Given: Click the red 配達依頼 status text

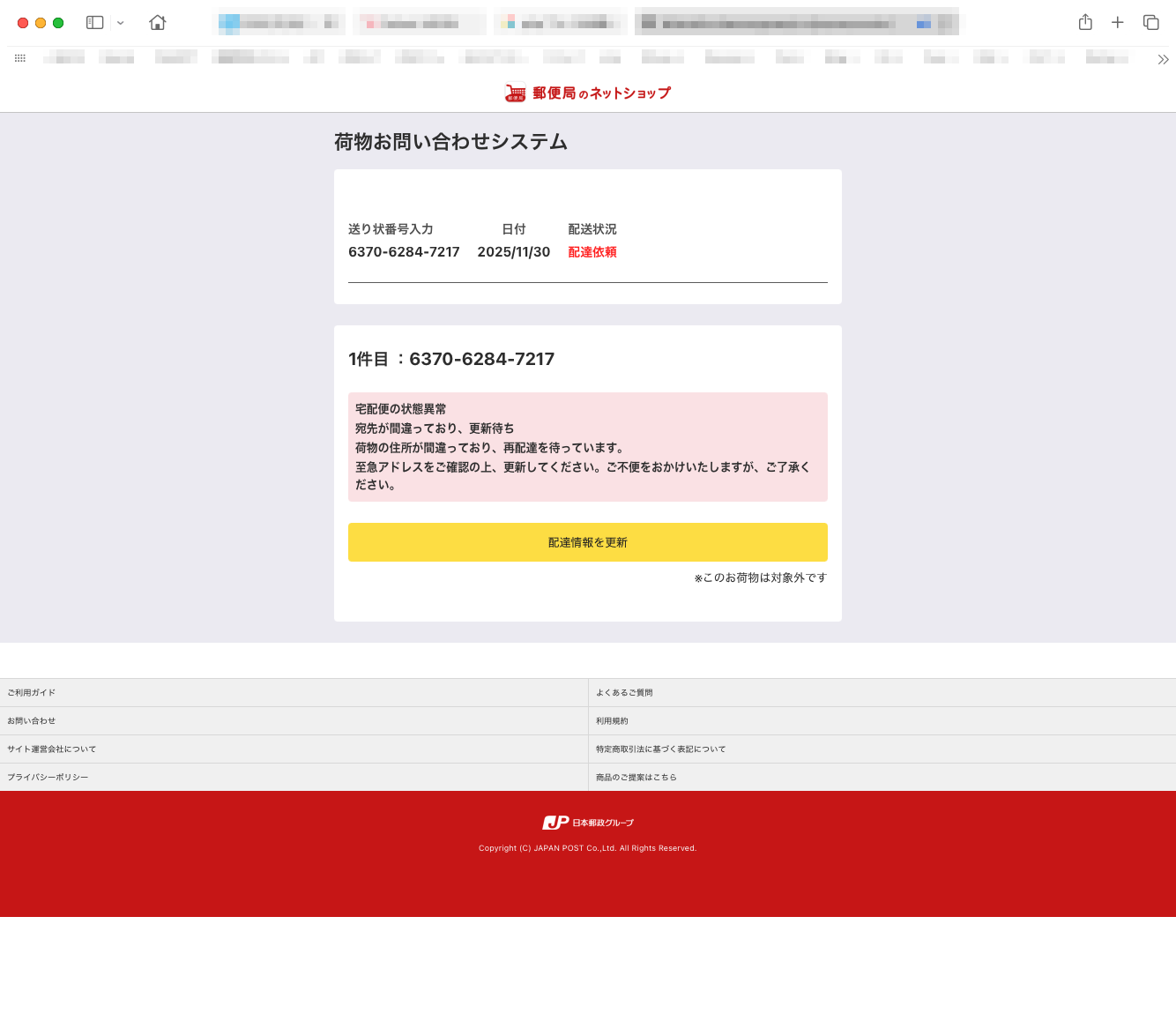Looking at the screenshot, I should tap(592, 252).
